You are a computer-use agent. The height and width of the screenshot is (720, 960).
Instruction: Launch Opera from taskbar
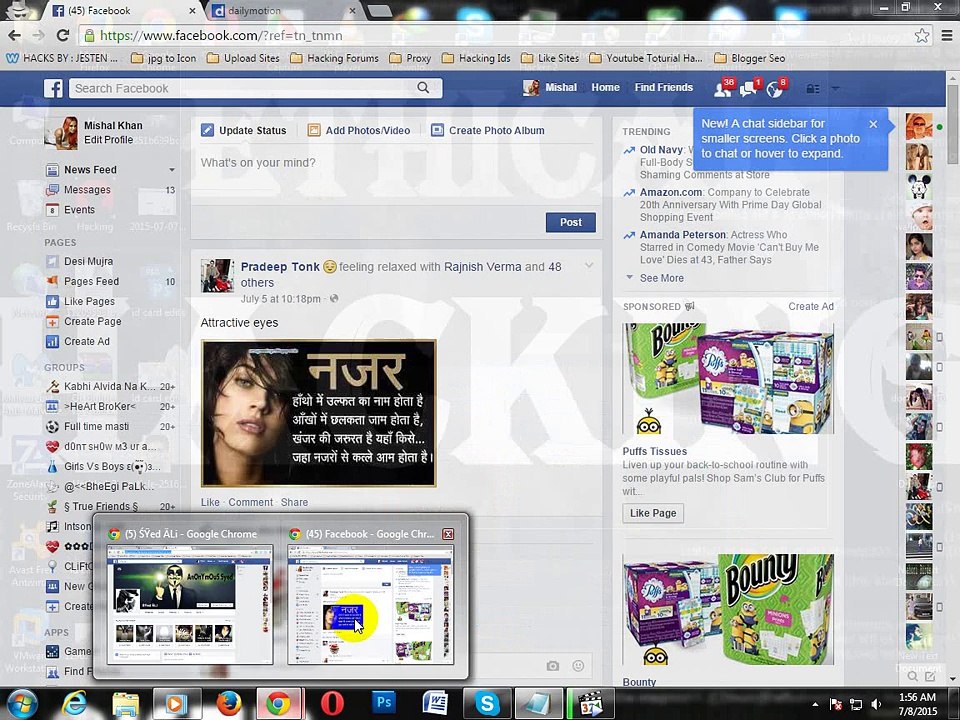pos(332,704)
